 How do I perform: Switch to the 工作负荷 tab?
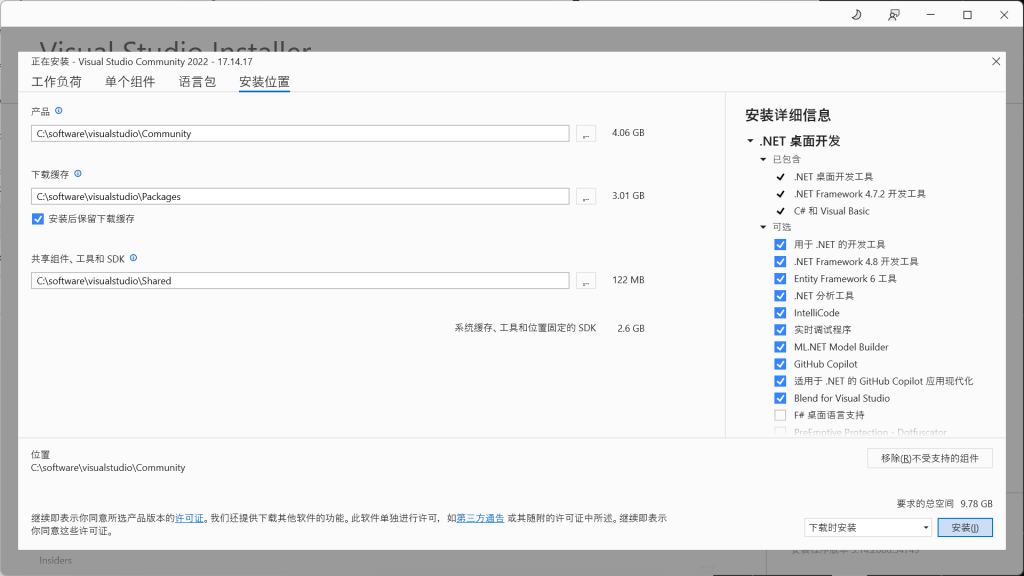point(56,82)
